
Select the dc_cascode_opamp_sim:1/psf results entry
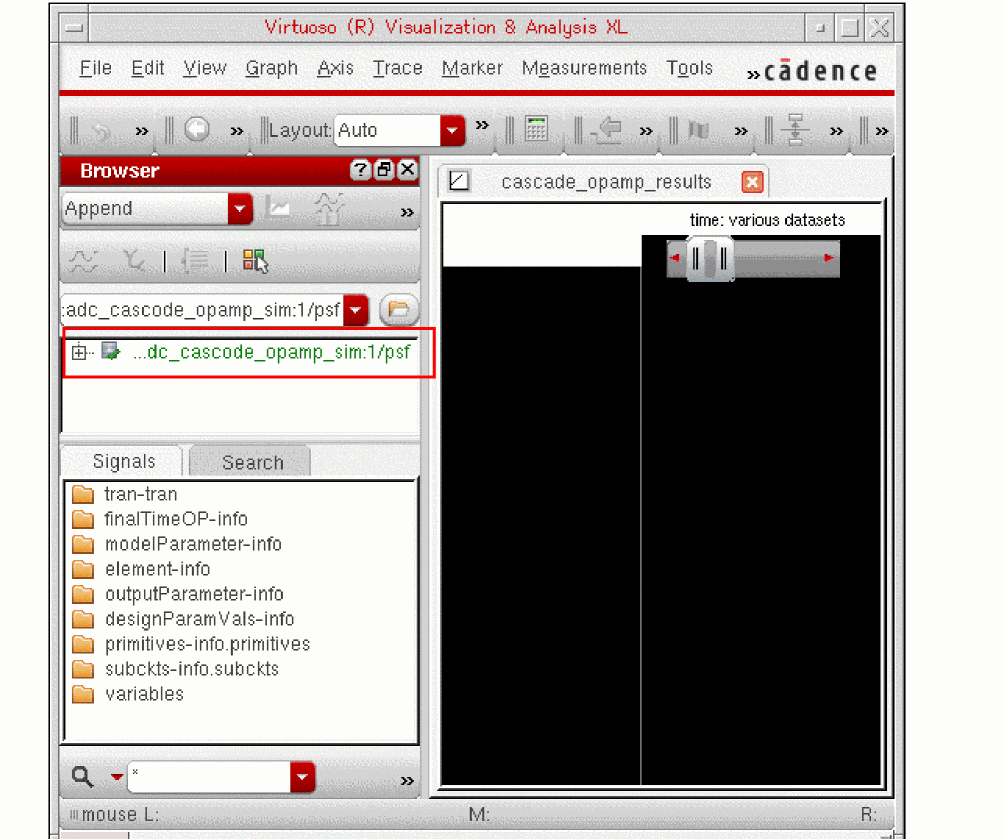[x=271, y=352]
